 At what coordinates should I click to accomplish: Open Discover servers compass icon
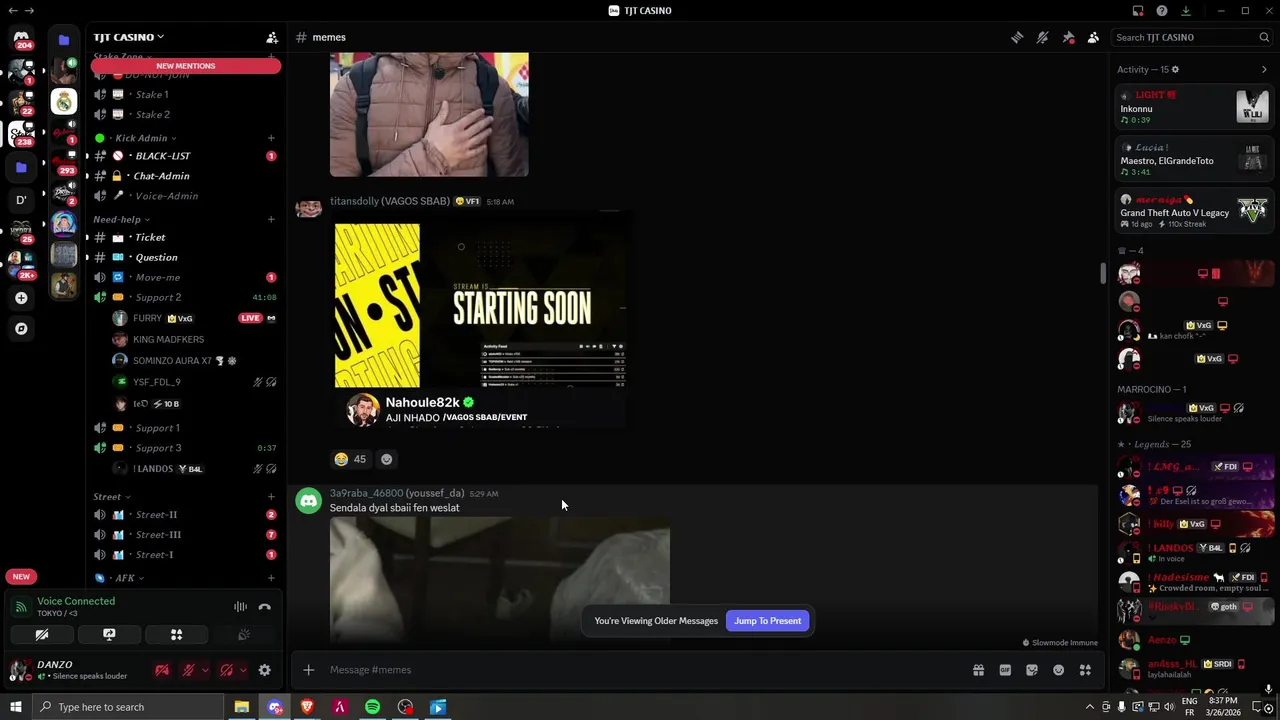[21, 328]
